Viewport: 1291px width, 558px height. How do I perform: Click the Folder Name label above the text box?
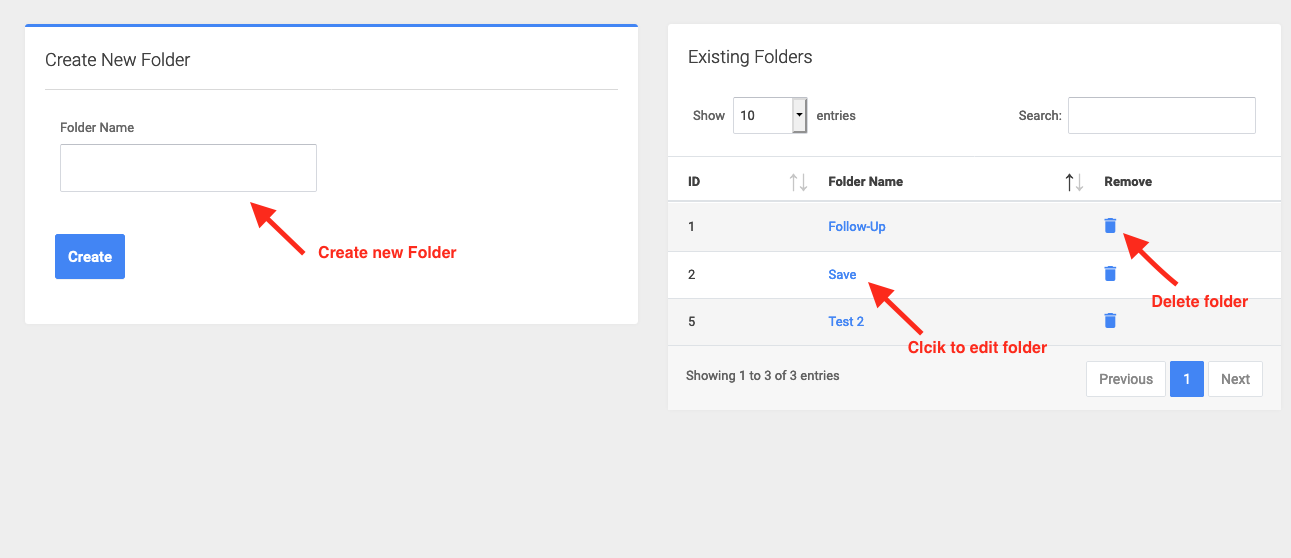(97, 128)
